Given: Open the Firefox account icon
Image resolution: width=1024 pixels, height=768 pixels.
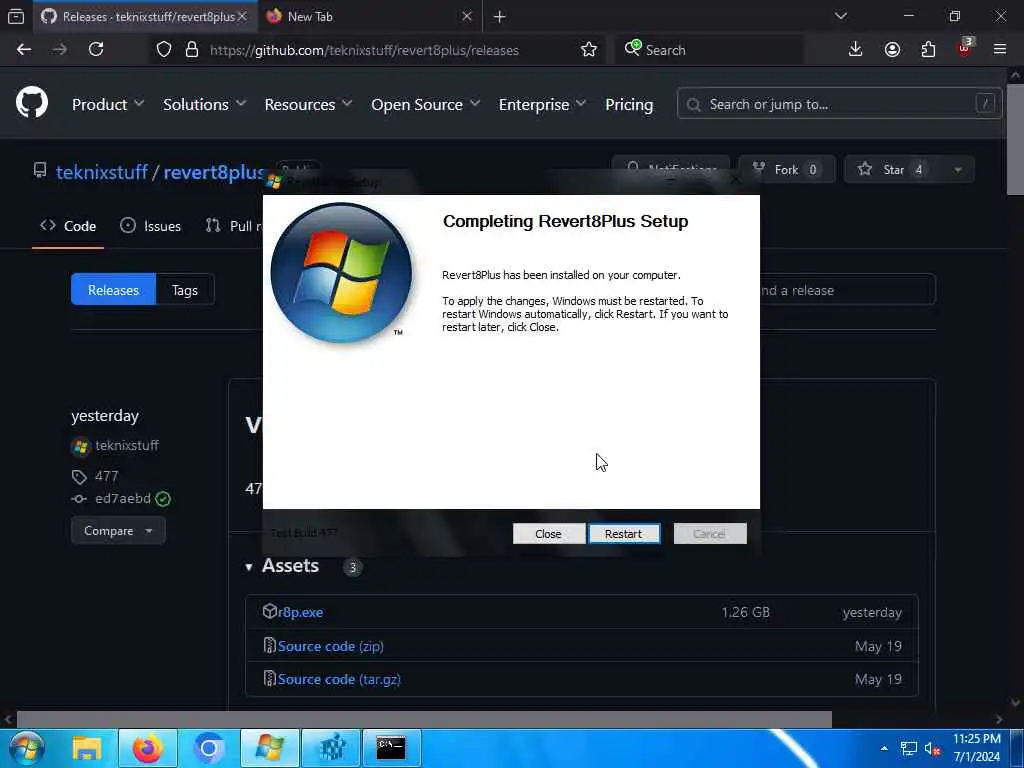Looking at the screenshot, I should [x=892, y=49].
